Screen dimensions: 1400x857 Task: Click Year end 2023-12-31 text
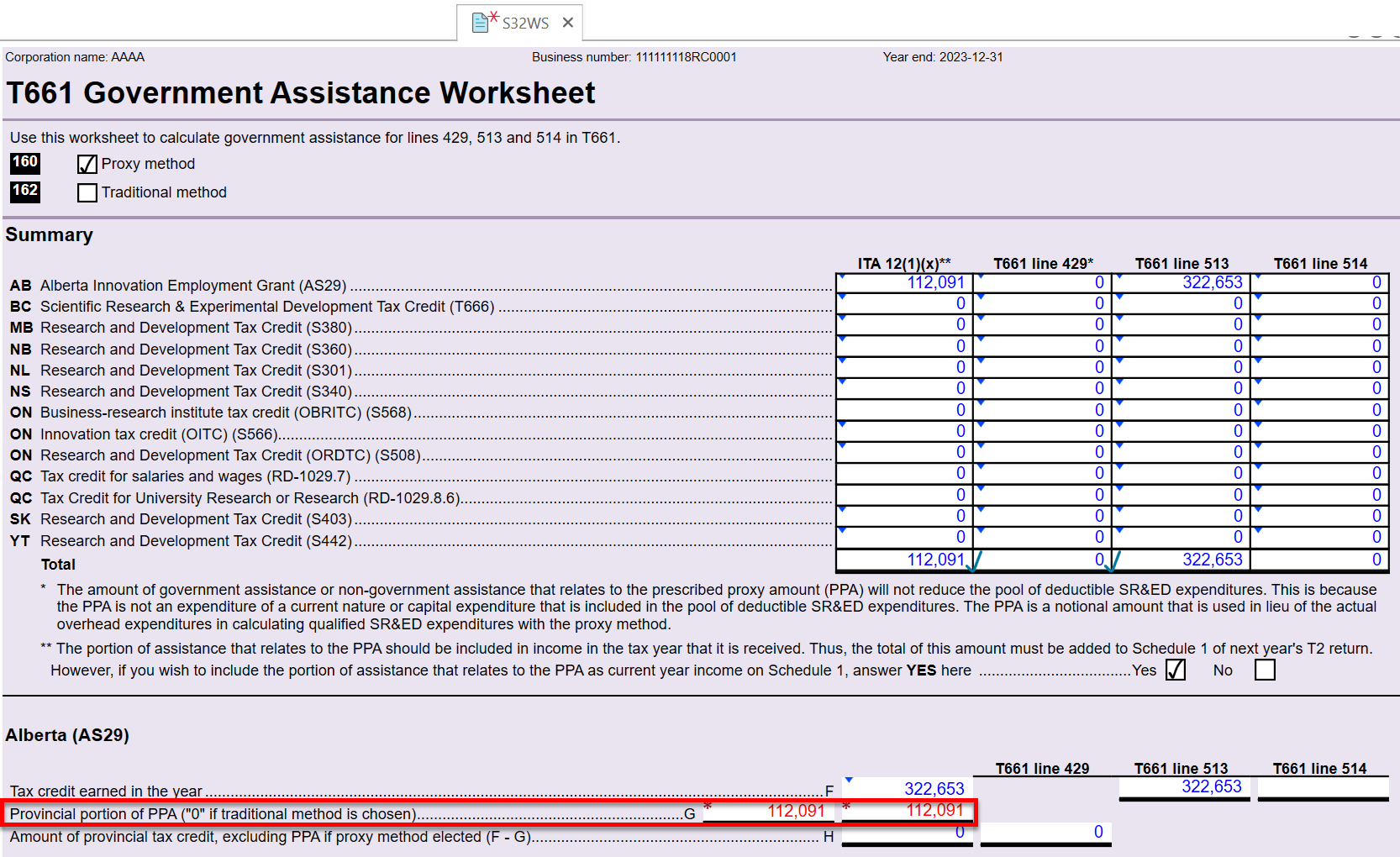[x=943, y=57]
